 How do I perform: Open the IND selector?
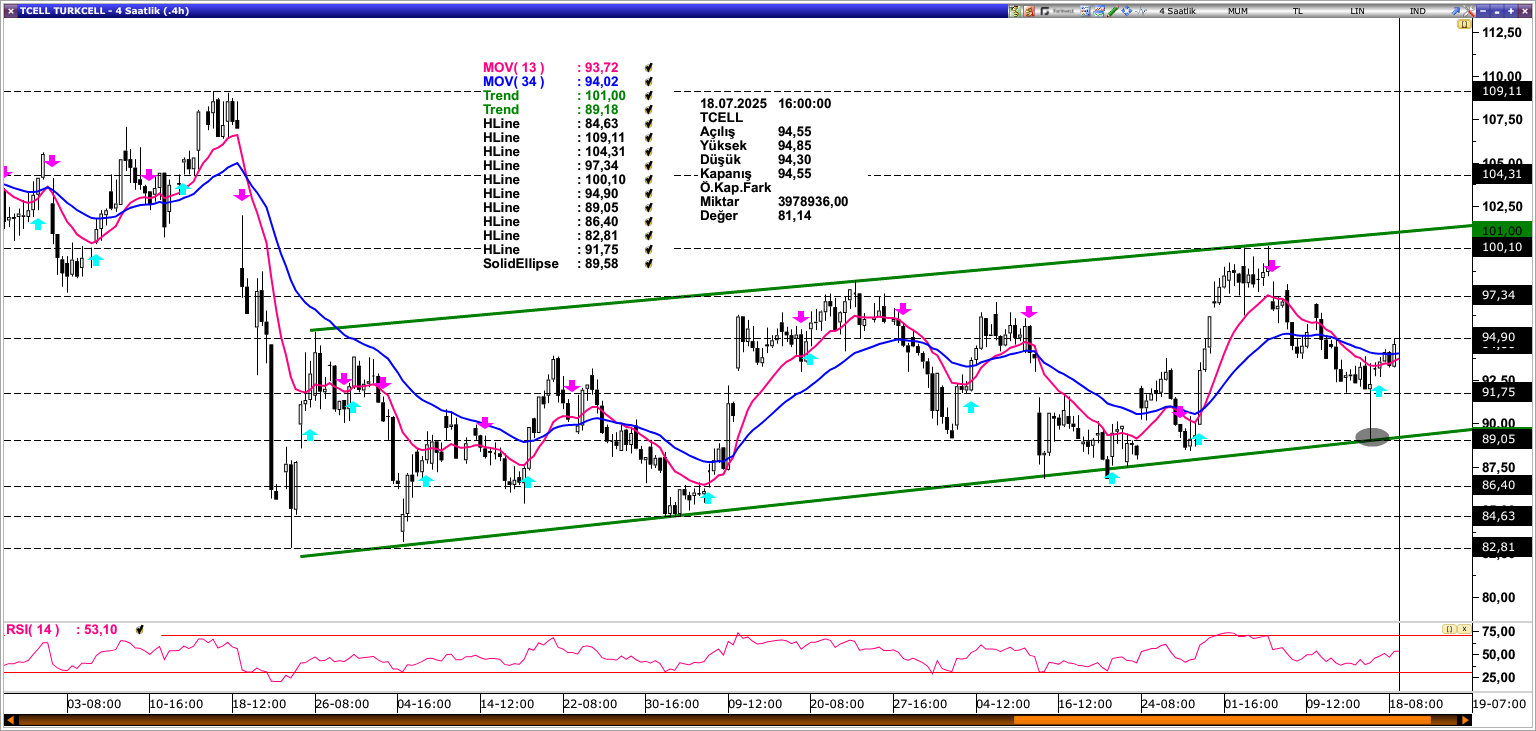(x=1416, y=10)
